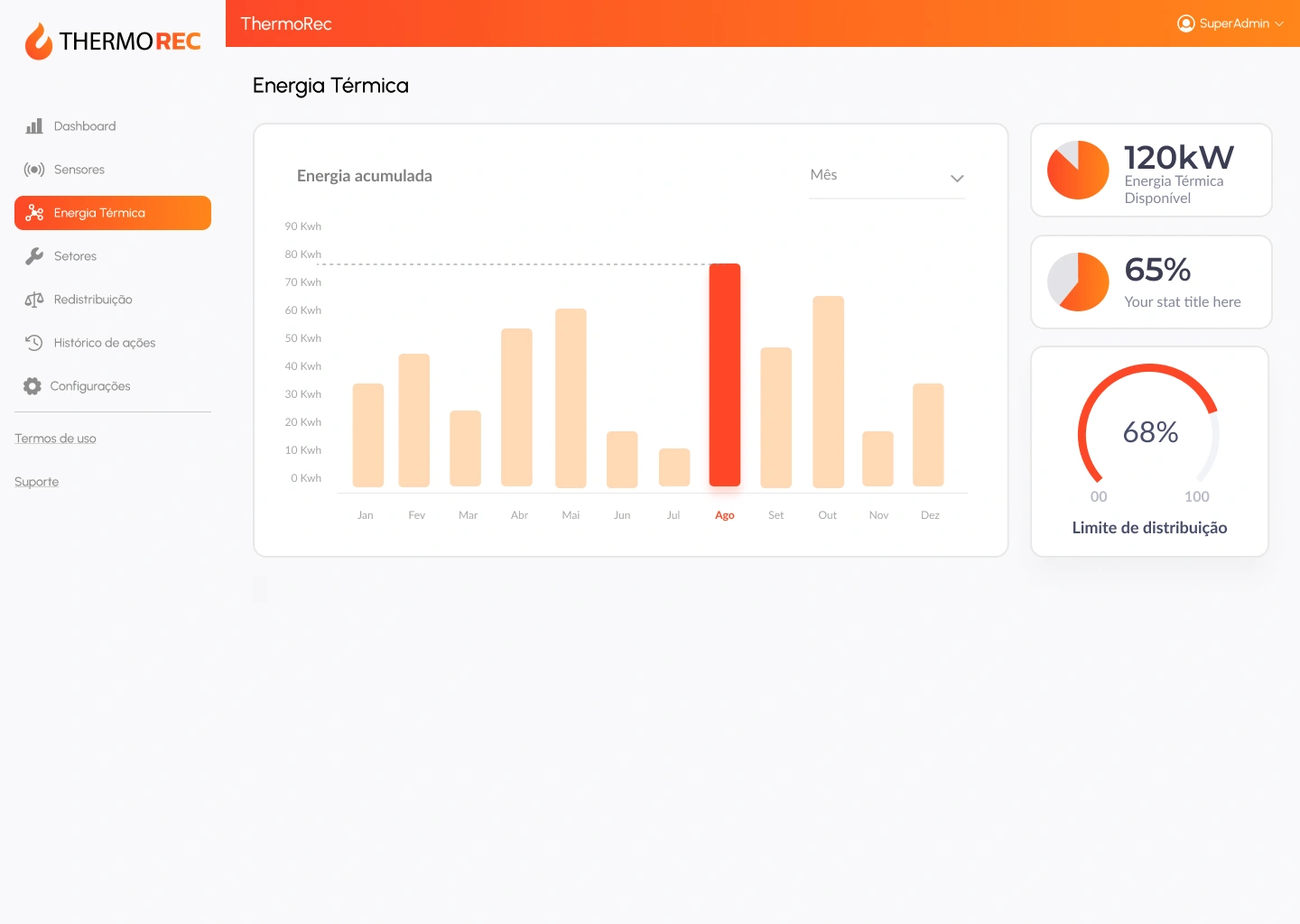Click the ThermoRec header title
Screen dimensions: 1300x924
(x=286, y=24)
